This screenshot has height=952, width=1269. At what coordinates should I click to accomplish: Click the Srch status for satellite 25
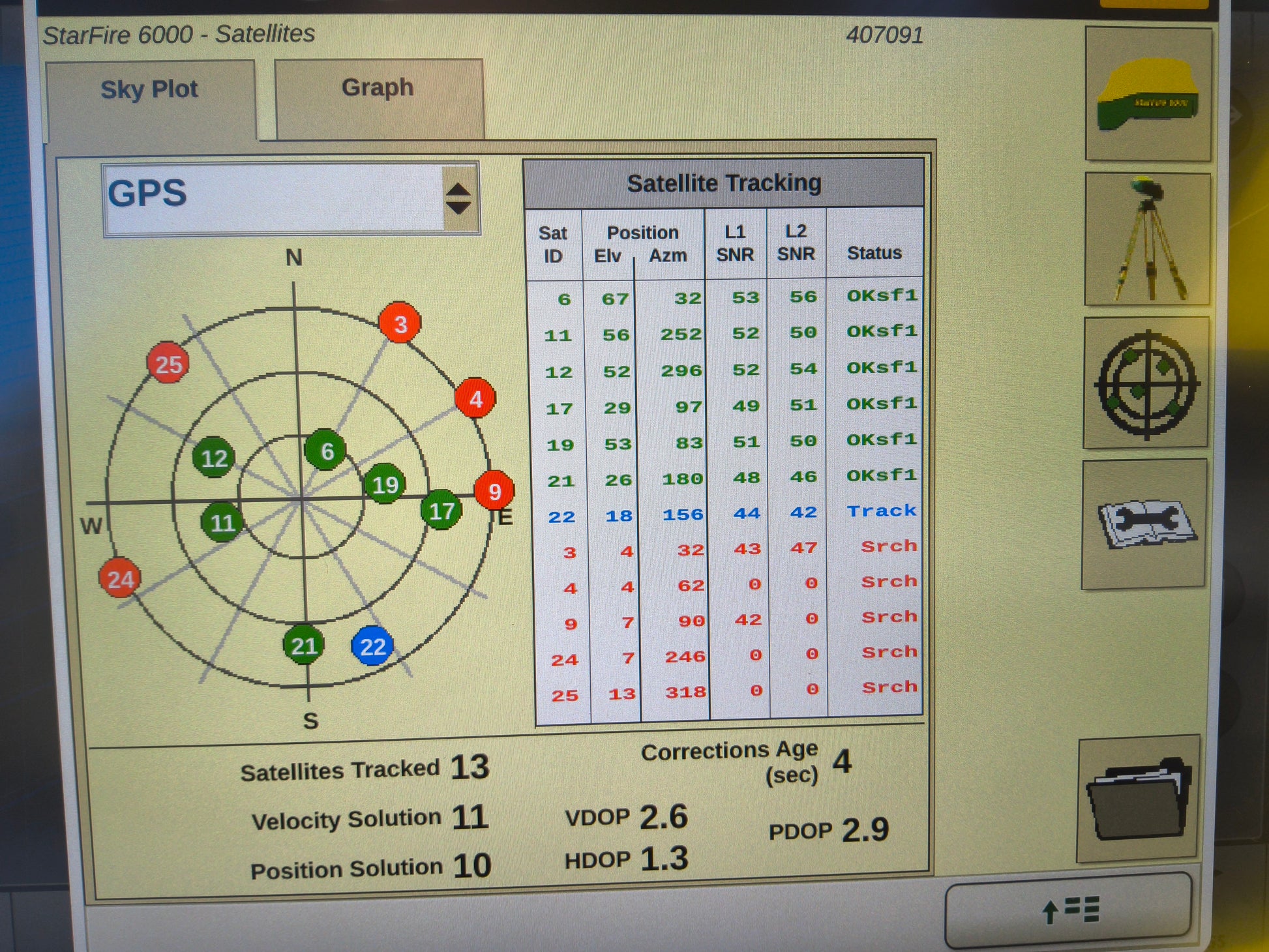889,687
